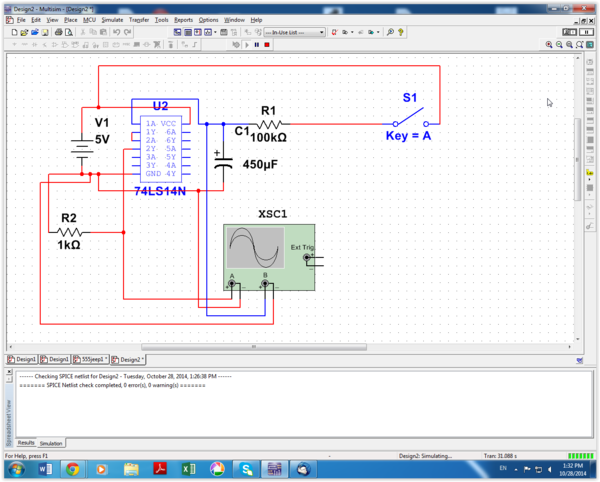
Task: Open the View menu
Action: (x=52, y=20)
